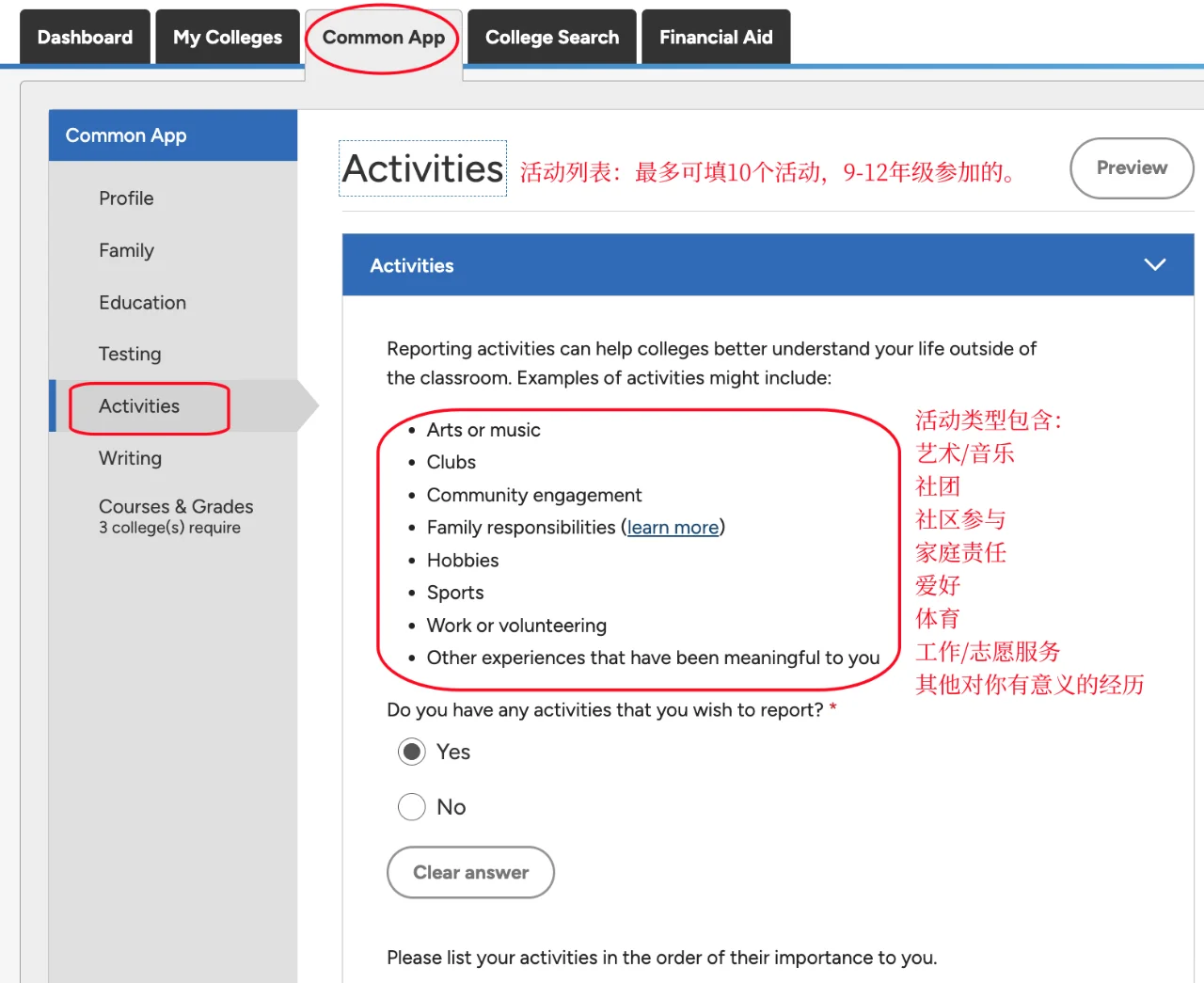Switch to the Dashboard tab
This screenshot has height=983, width=1204.
point(84,37)
